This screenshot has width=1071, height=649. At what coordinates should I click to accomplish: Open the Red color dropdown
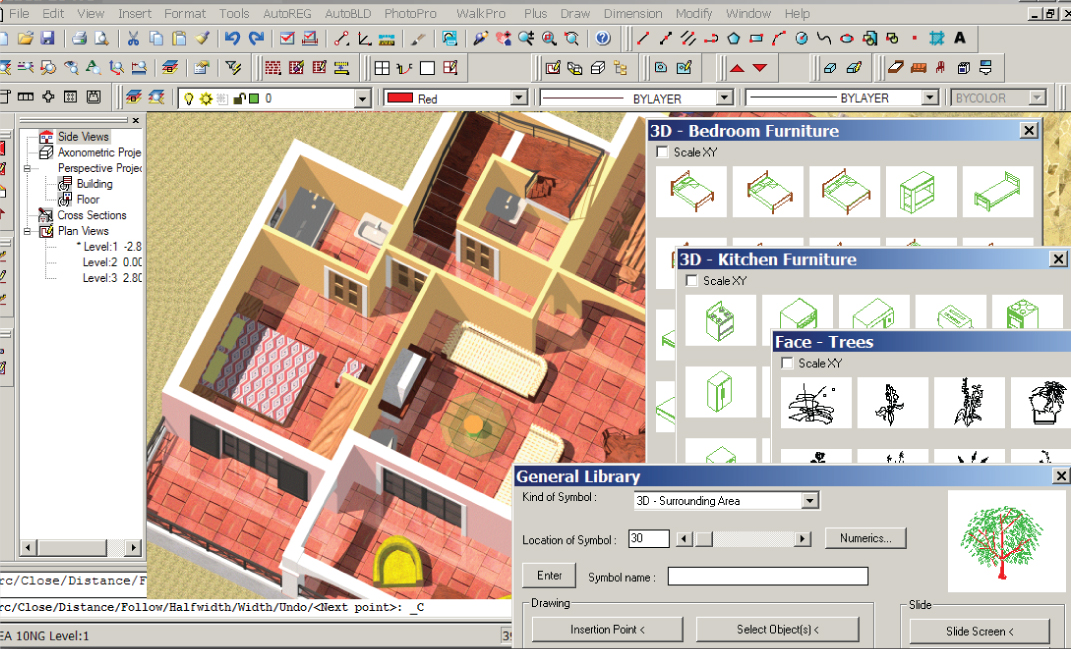tap(518, 98)
